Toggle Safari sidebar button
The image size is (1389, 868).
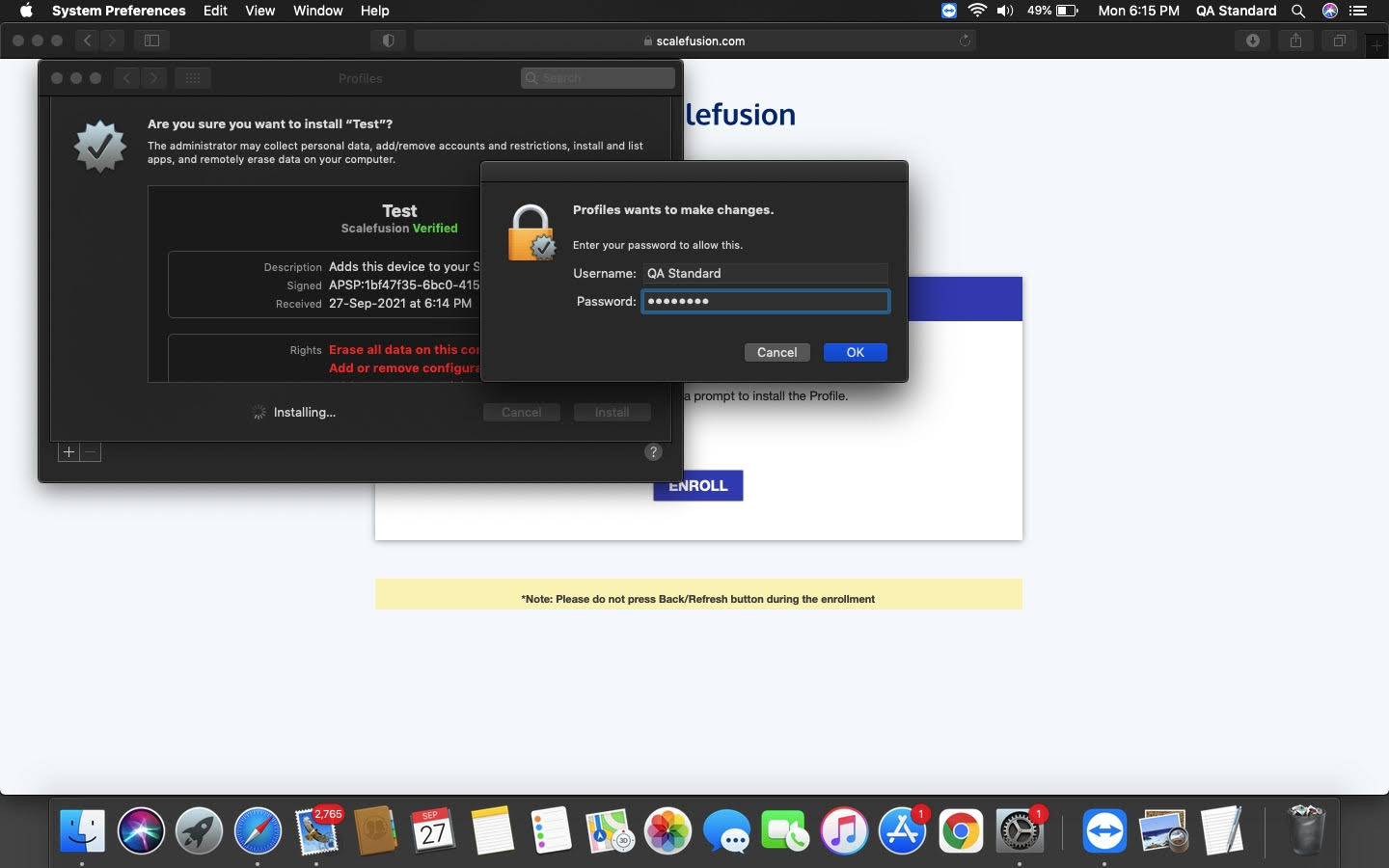click(x=151, y=41)
